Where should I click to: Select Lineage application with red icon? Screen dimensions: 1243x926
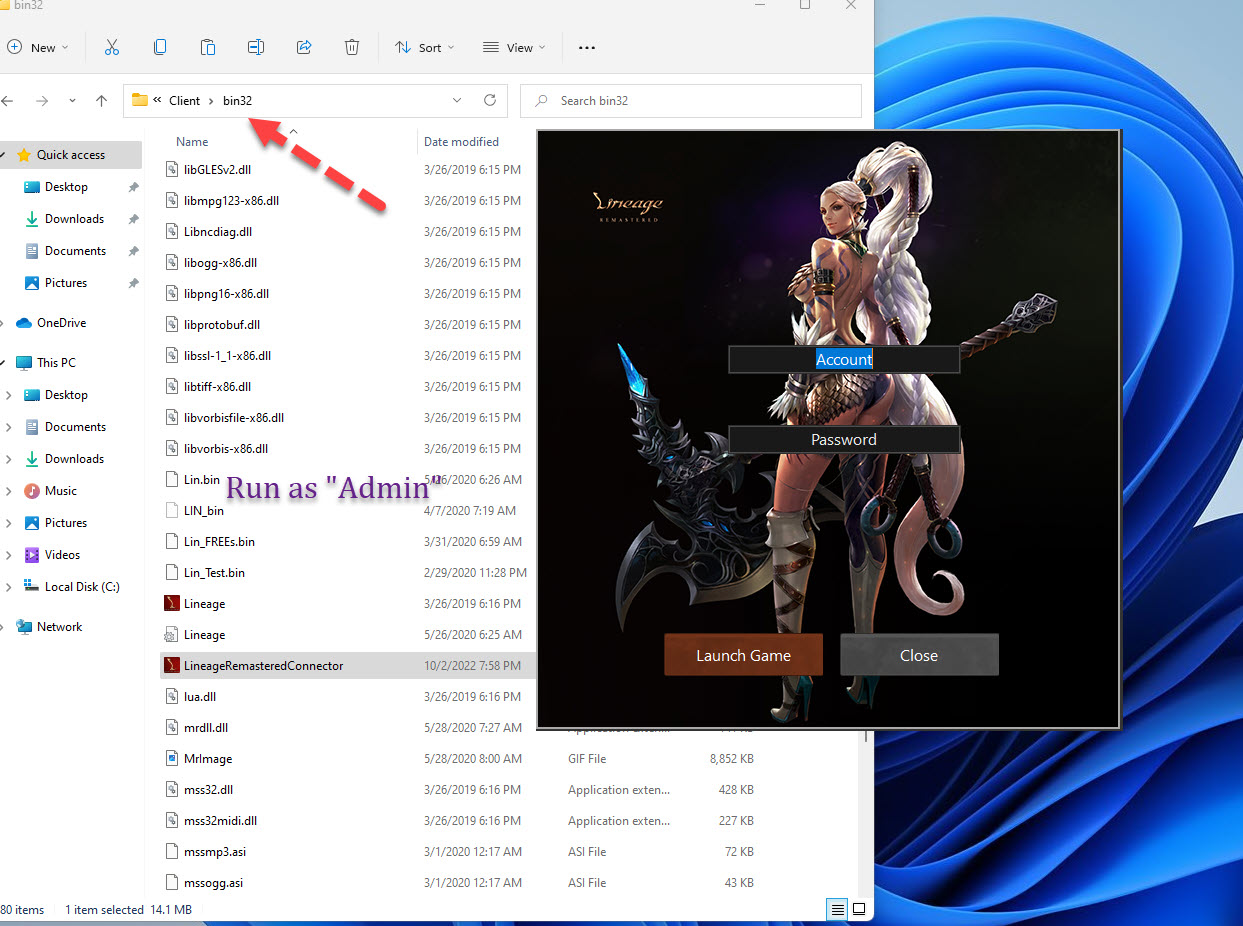(x=204, y=604)
